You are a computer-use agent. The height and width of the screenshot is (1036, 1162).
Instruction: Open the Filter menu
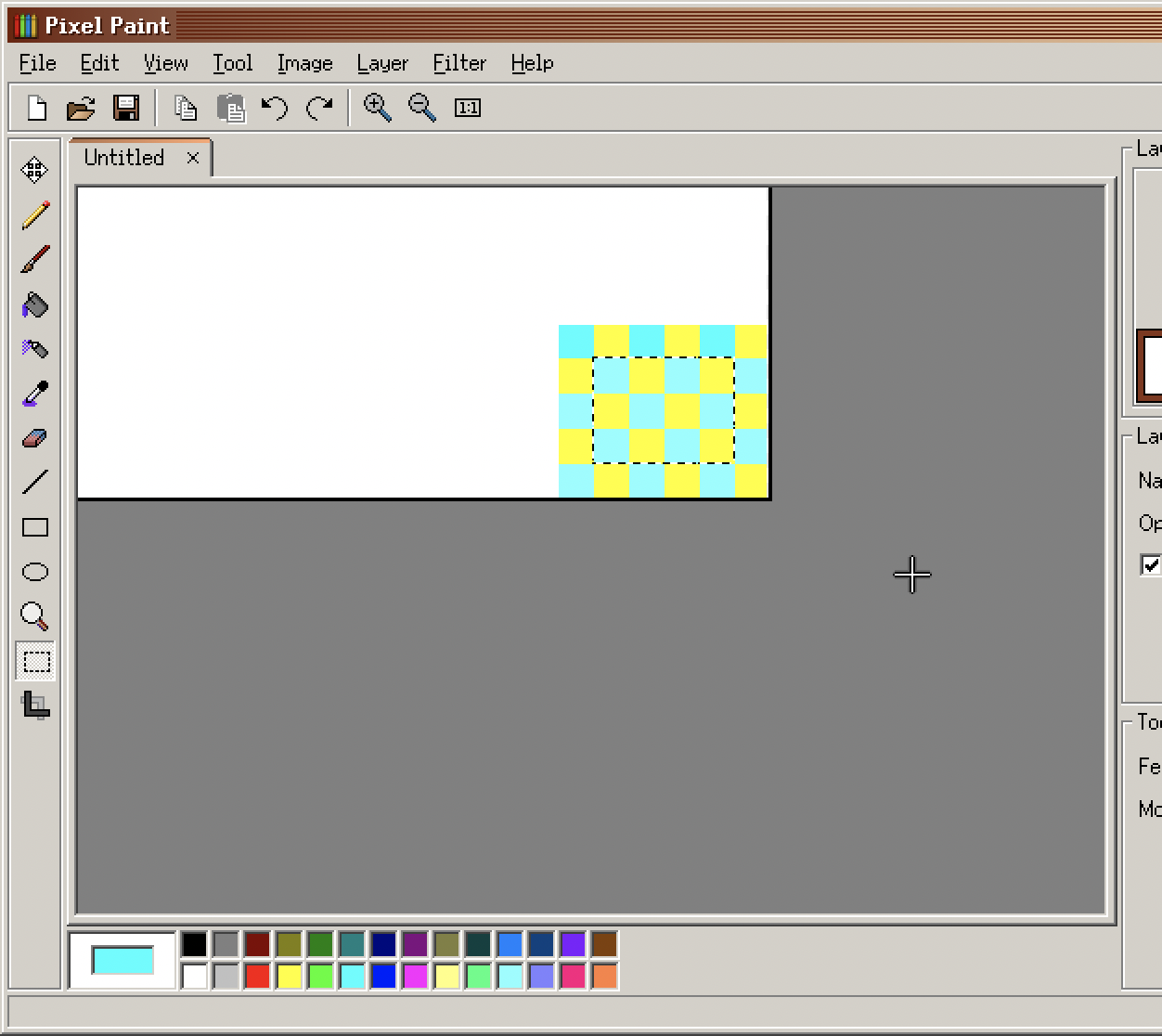point(459,62)
